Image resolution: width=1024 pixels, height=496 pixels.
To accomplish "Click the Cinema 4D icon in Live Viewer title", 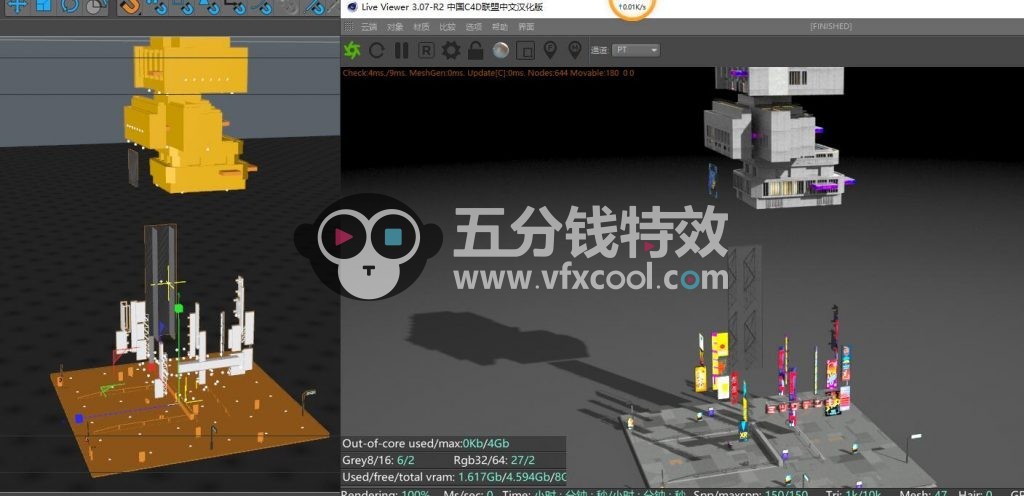I will pos(352,7).
